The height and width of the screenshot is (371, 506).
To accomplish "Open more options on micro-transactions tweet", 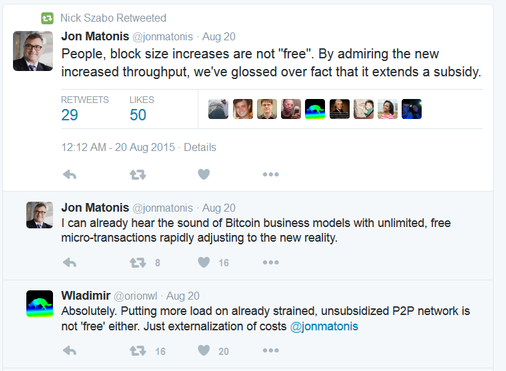I will point(271,262).
